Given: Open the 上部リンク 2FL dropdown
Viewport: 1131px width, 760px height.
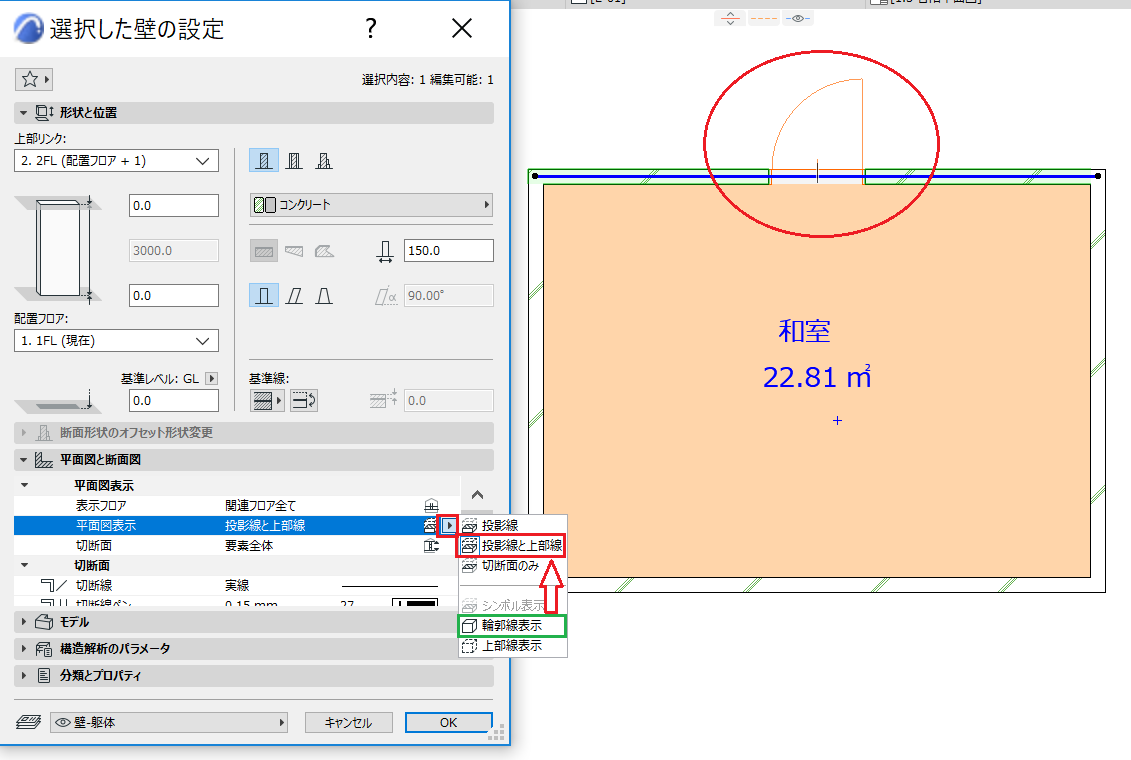Looking at the screenshot, I should click(x=116, y=161).
